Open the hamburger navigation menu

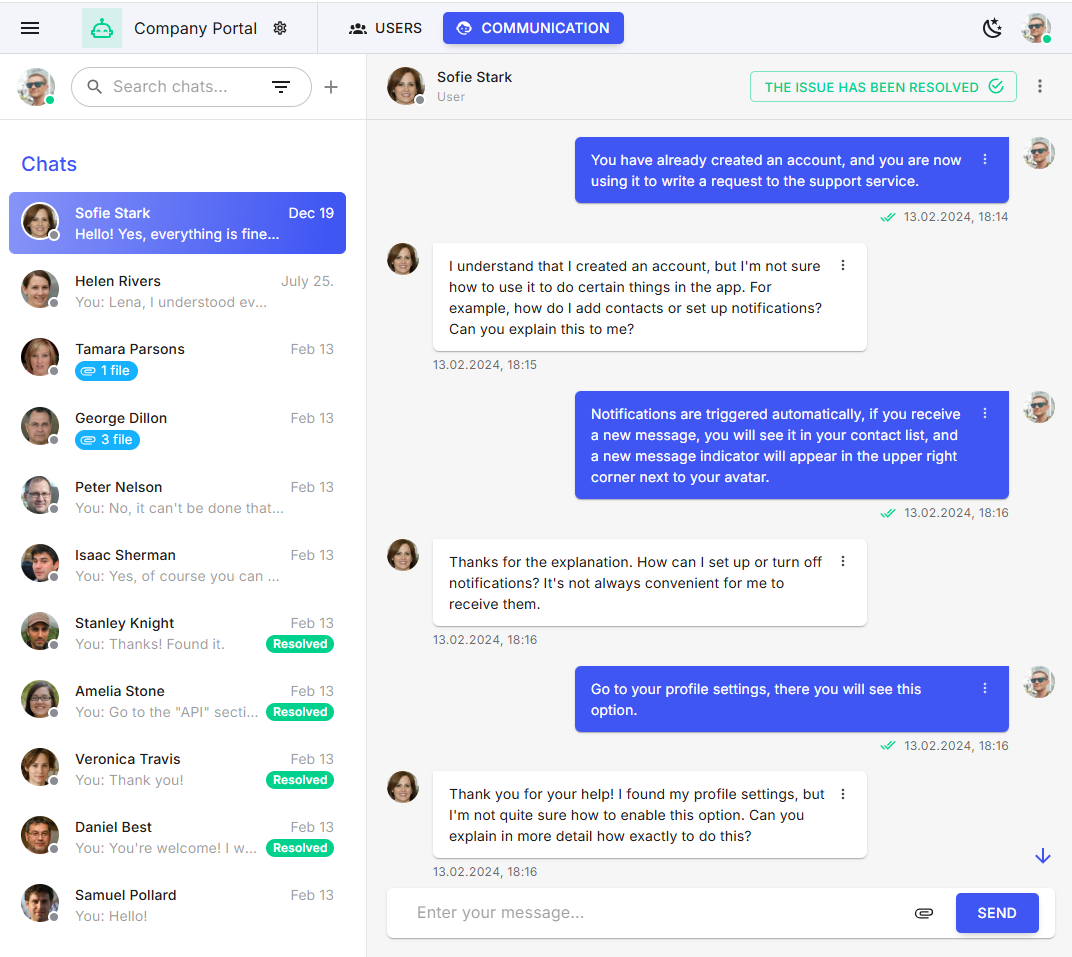(30, 28)
